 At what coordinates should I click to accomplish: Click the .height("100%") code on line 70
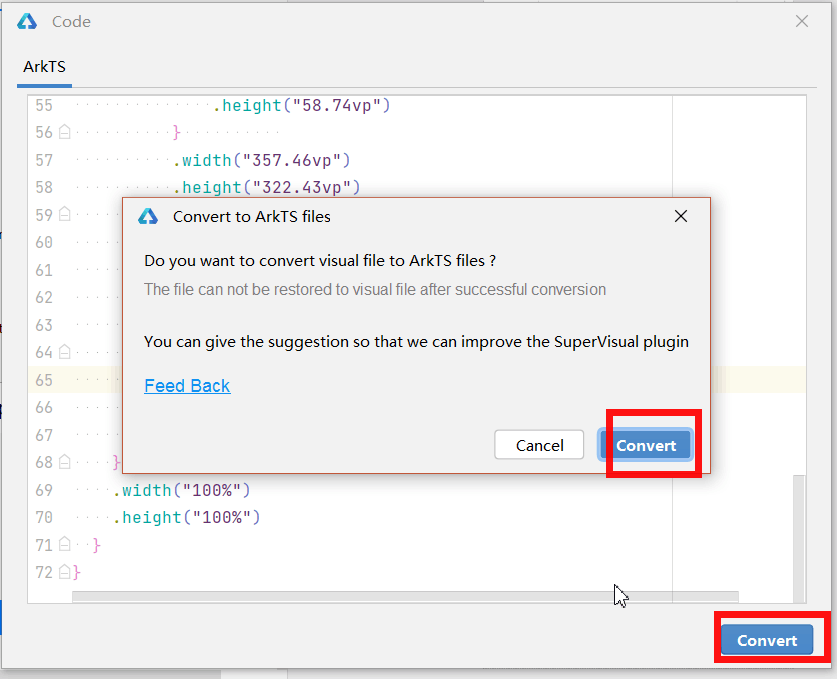coord(186,517)
